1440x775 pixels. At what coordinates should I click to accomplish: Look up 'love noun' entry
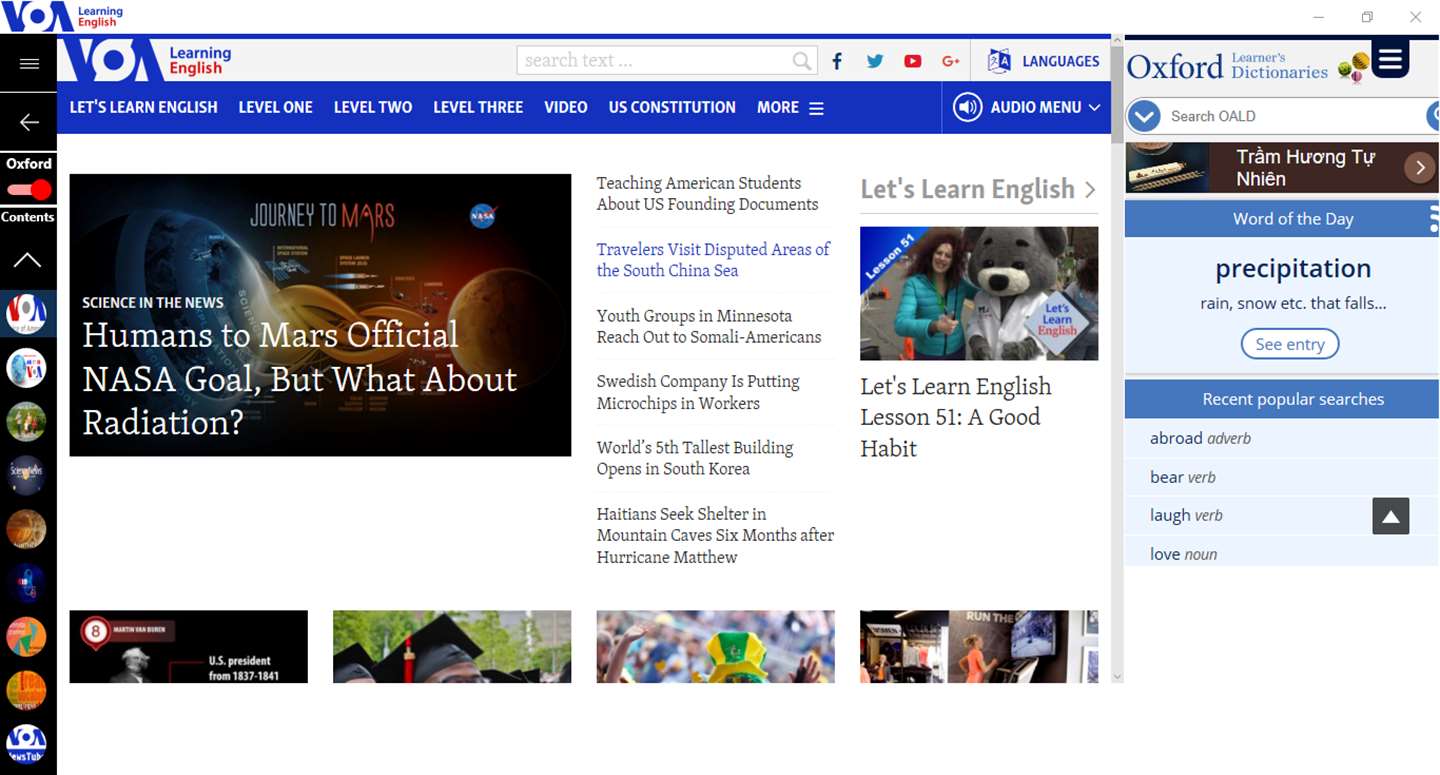point(1183,554)
